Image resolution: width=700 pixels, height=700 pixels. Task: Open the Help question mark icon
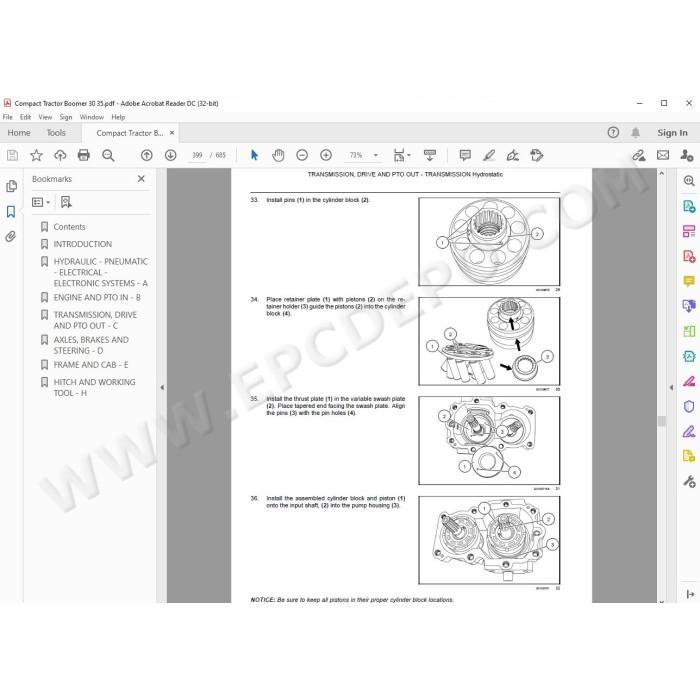click(x=613, y=132)
